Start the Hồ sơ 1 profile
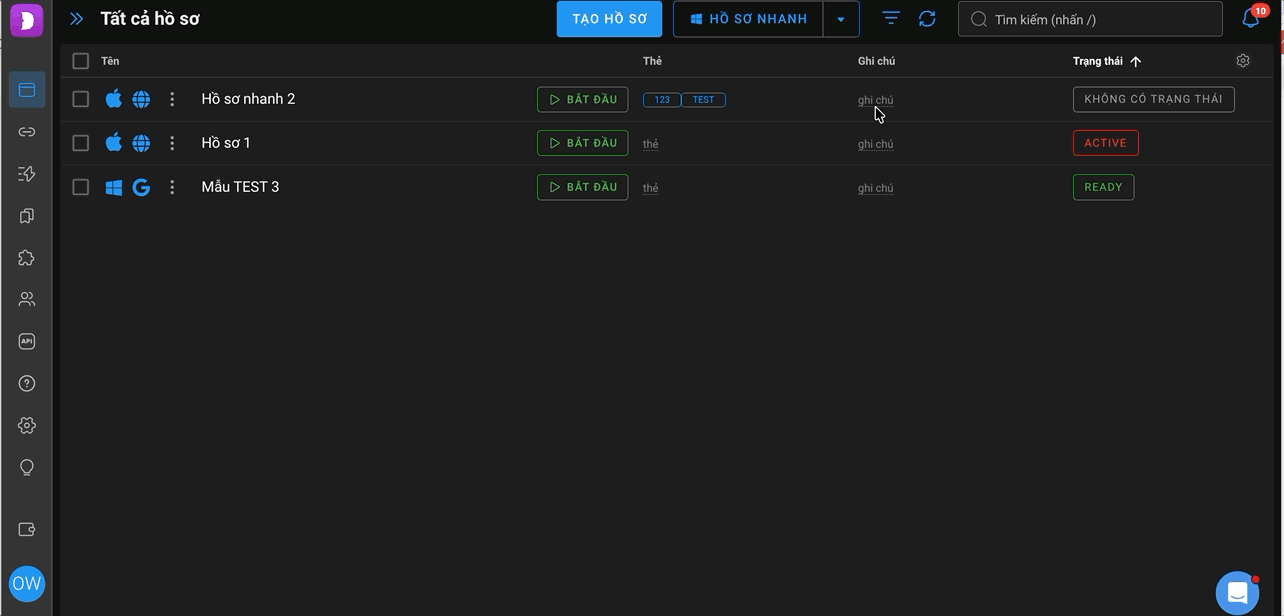 pos(583,143)
